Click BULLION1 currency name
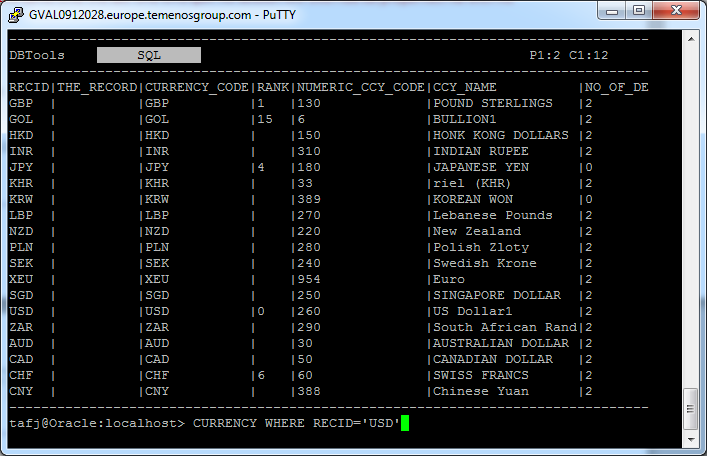The height and width of the screenshot is (456, 707). 464,119
